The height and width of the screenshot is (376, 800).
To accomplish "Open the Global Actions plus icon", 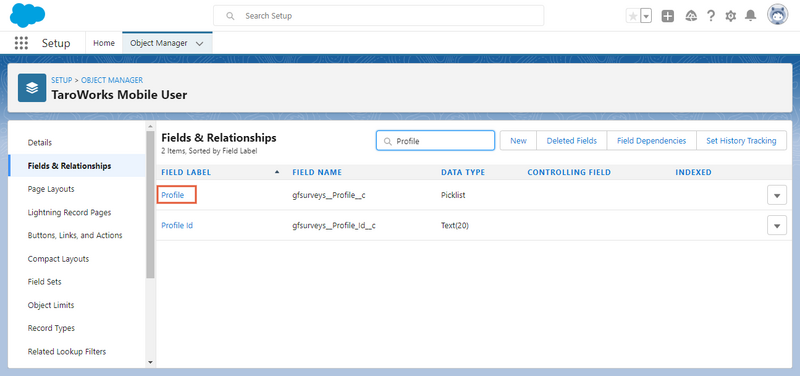I will (x=668, y=16).
